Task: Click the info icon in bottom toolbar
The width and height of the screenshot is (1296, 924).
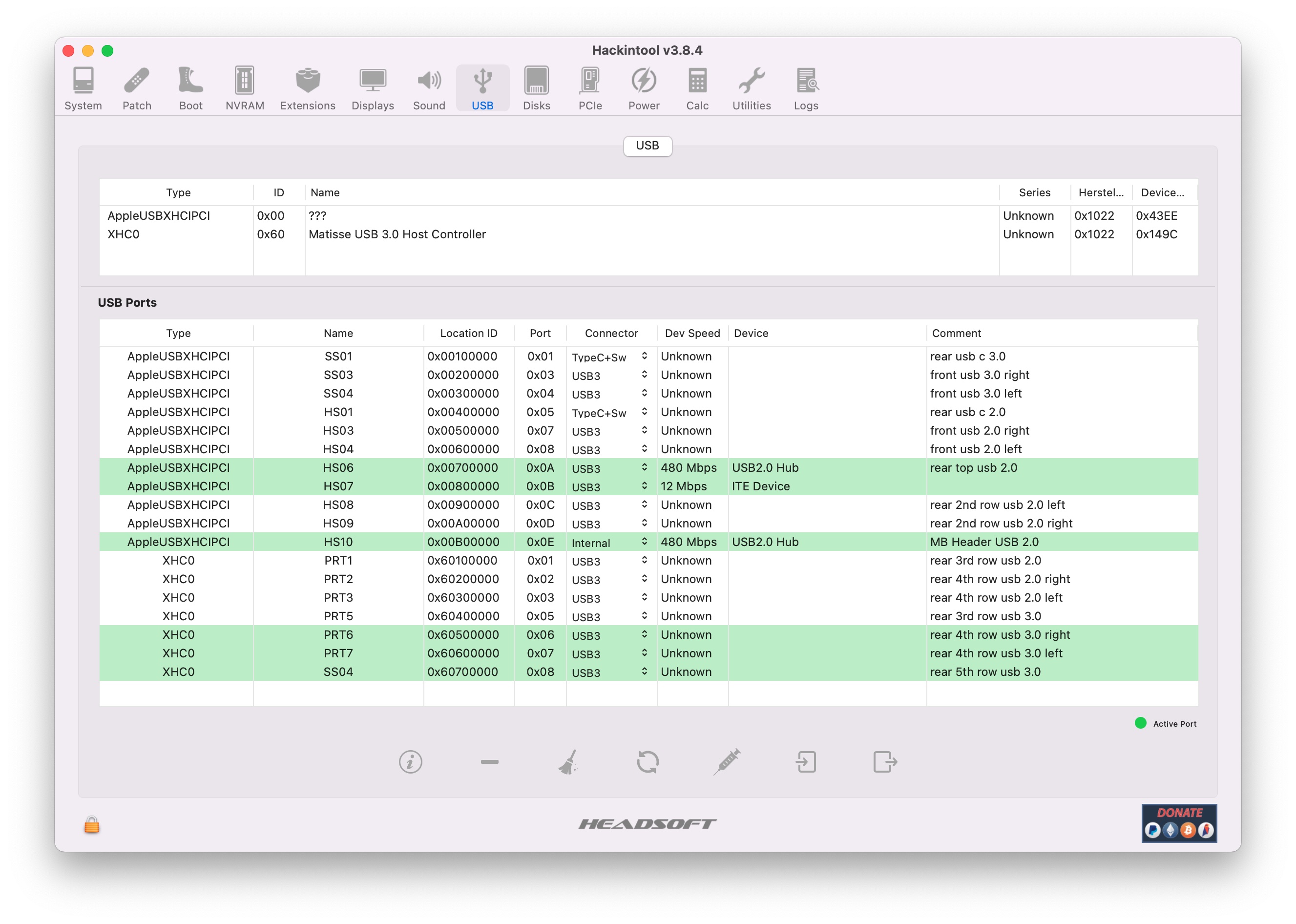Action: tap(410, 762)
